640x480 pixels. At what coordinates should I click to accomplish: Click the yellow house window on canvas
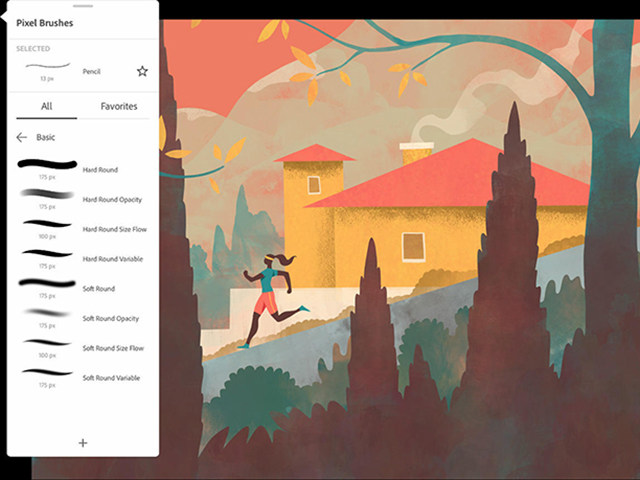[x=412, y=246]
